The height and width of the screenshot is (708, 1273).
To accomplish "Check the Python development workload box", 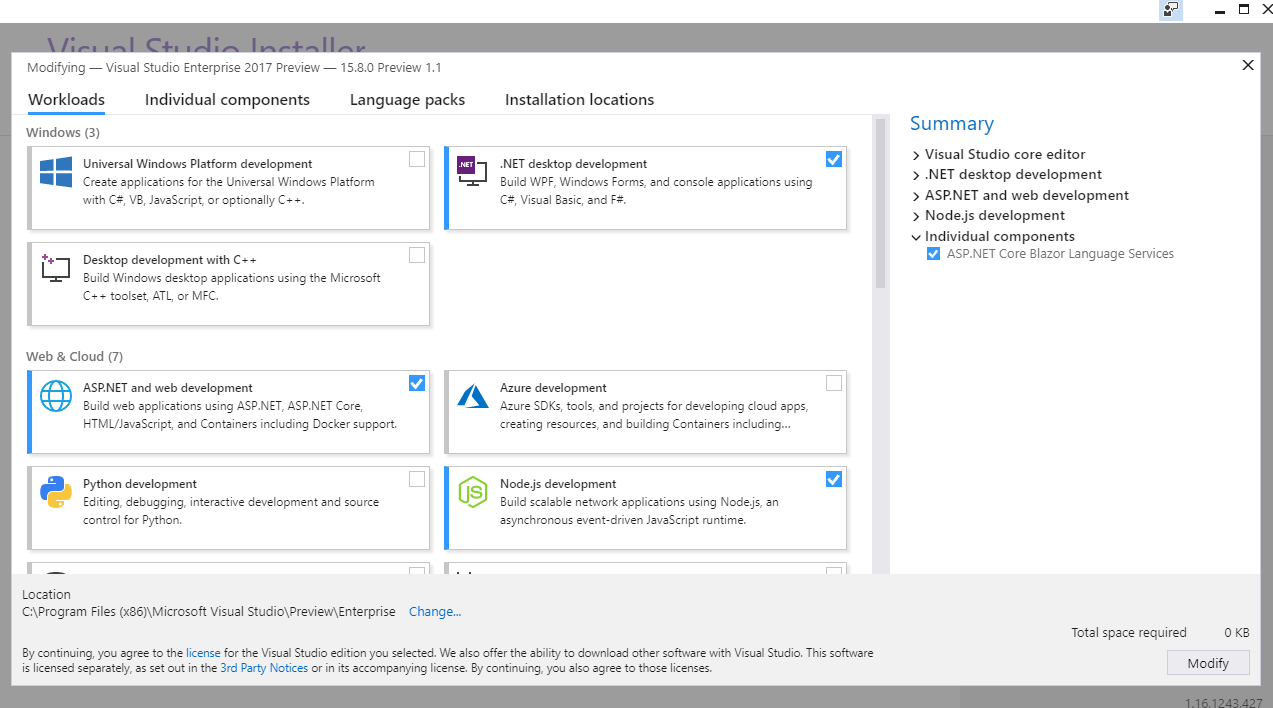I will pyautogui.click(x=417, y=479).
